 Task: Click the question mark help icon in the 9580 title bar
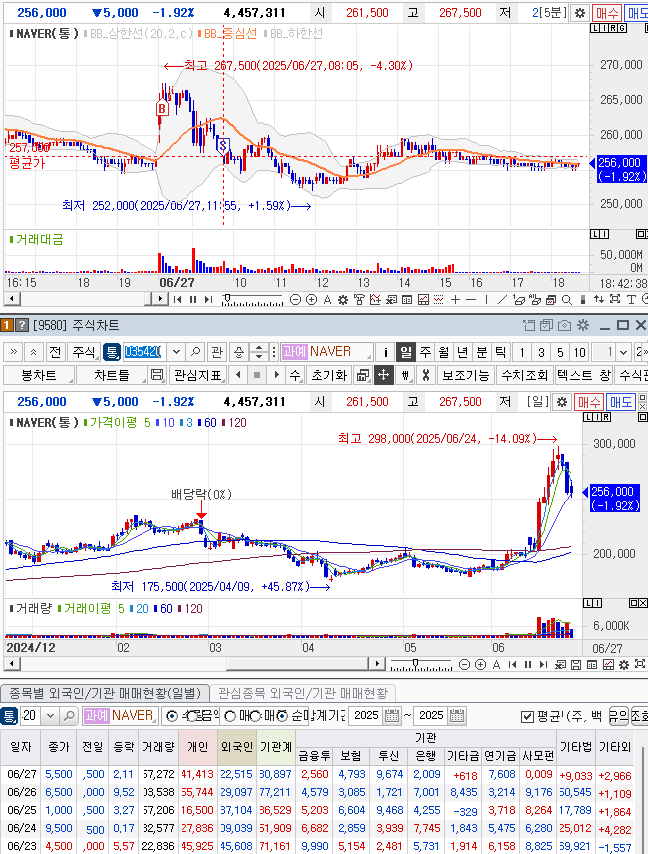pos(21,325)
